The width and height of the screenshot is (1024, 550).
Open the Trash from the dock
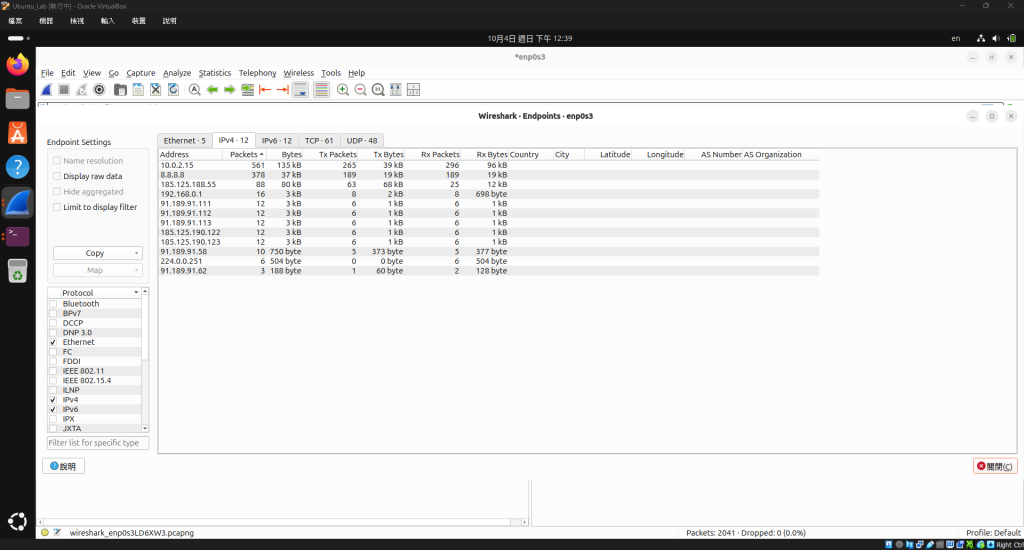[18, 270]
